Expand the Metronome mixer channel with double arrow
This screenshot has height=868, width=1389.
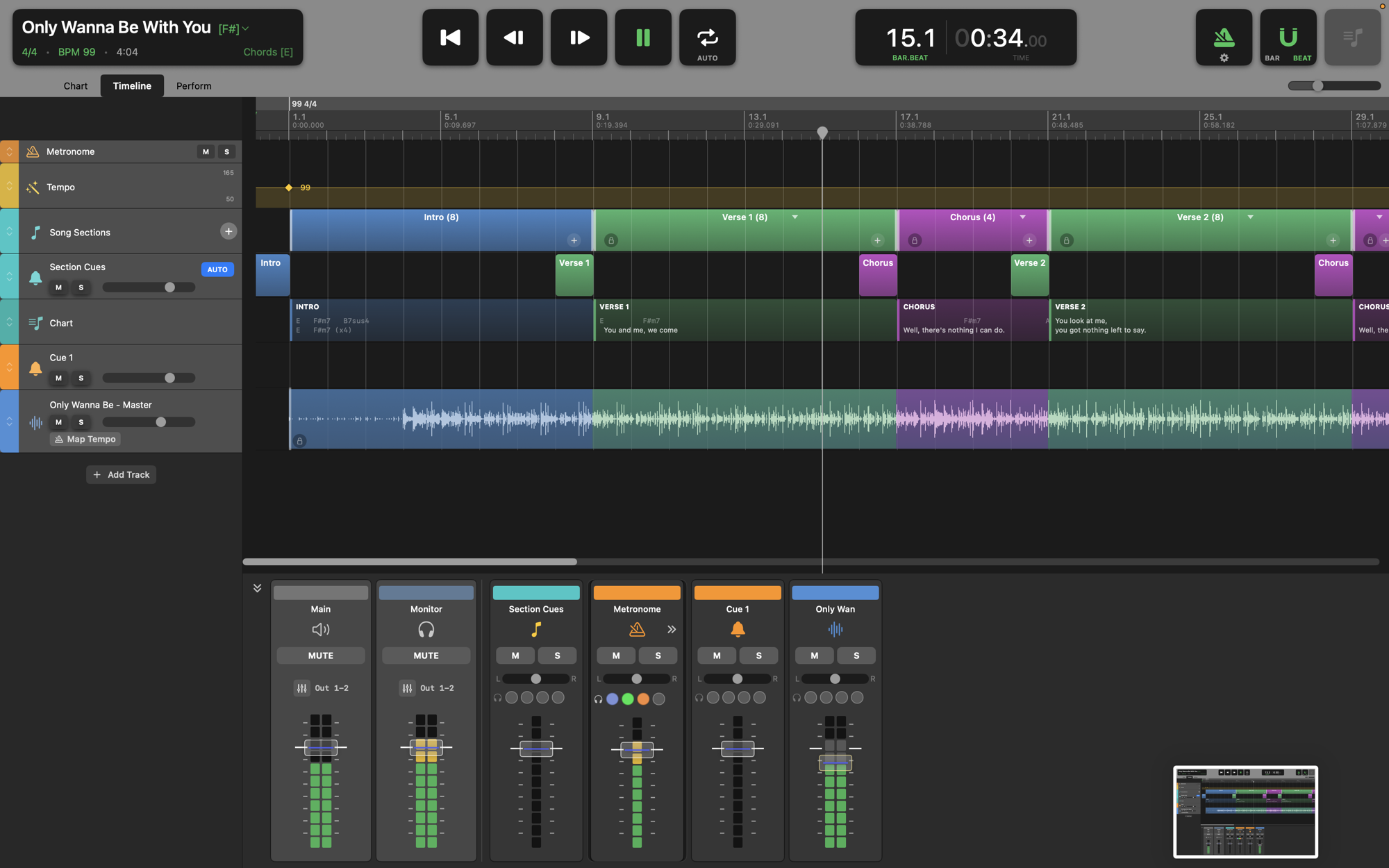[672, 630]
